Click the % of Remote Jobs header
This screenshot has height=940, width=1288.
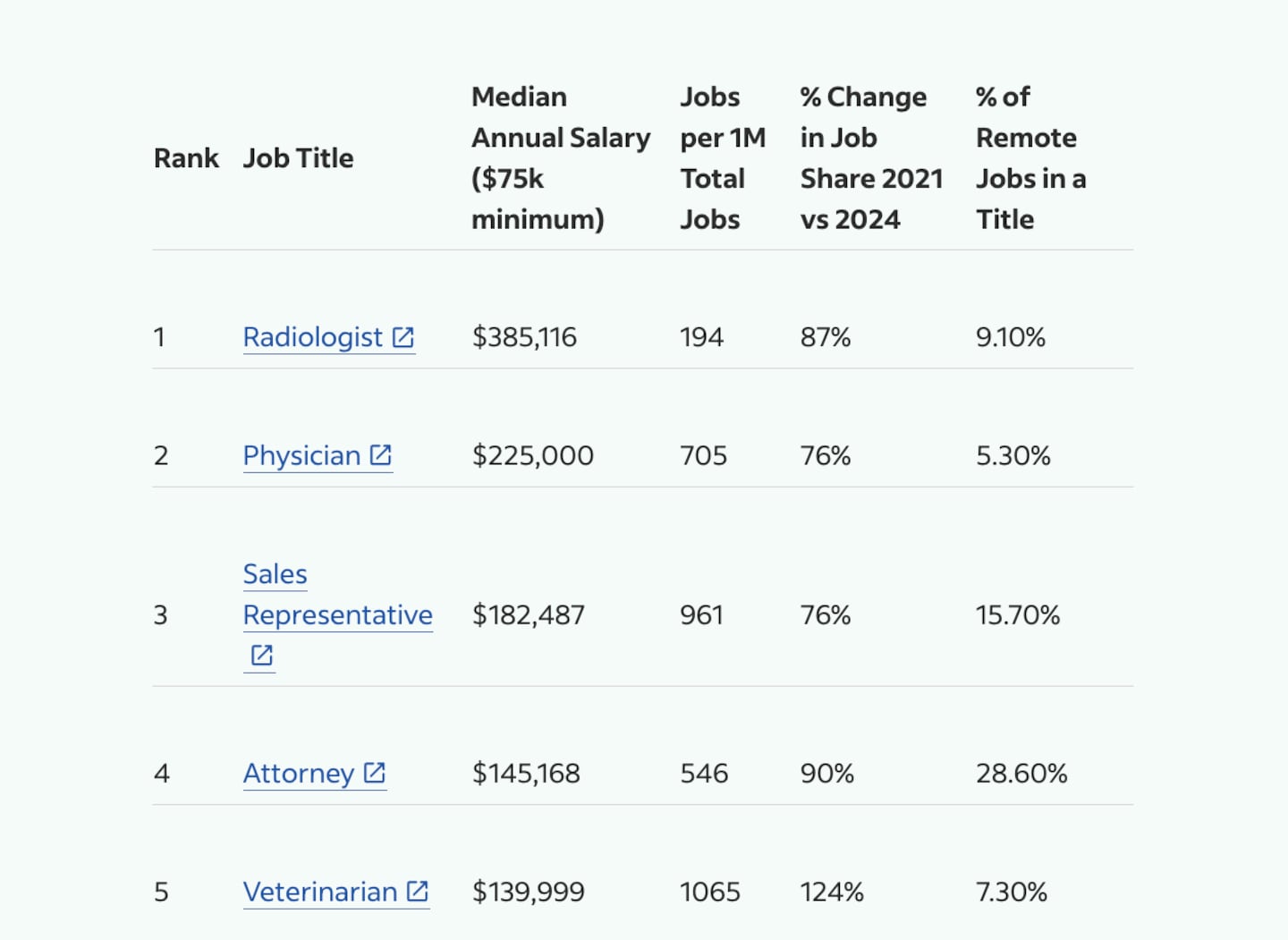pos(1030,158)
